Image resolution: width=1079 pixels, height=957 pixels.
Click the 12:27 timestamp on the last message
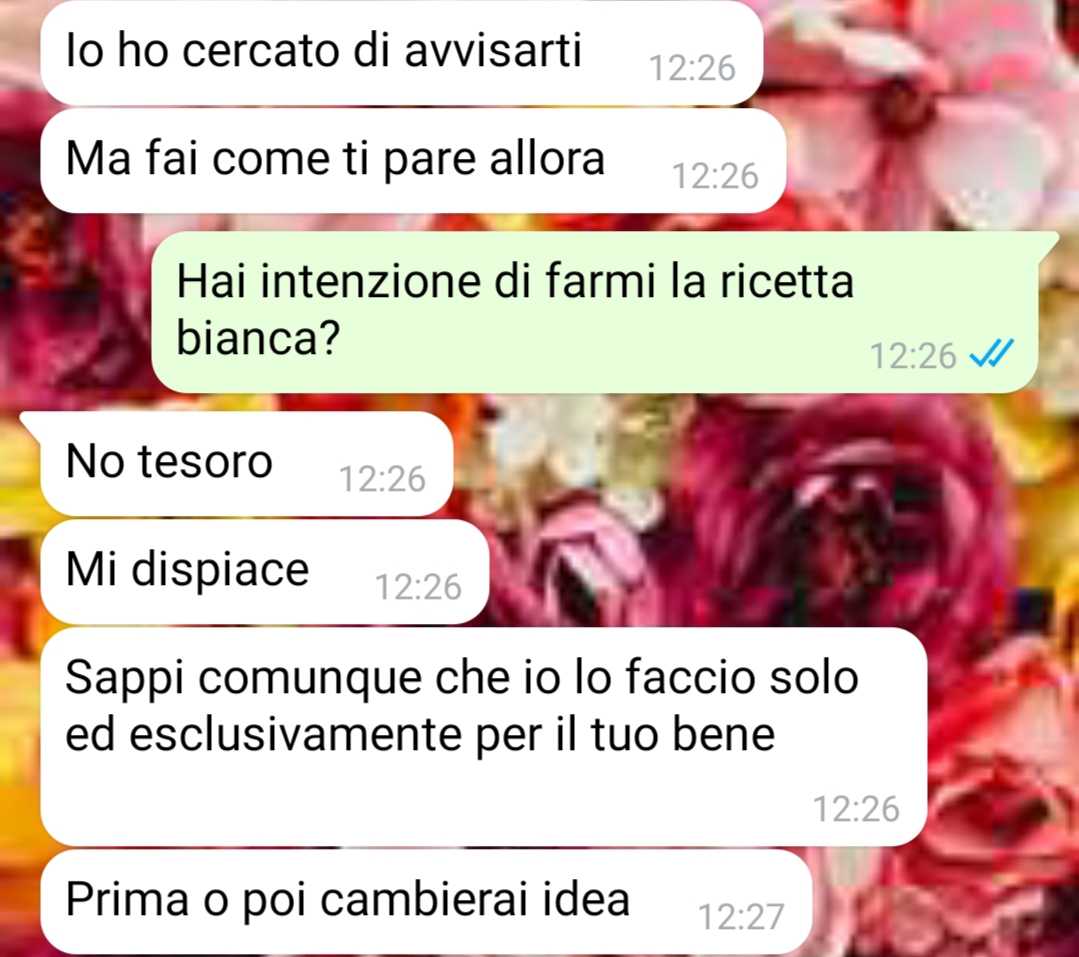point(741,917)
